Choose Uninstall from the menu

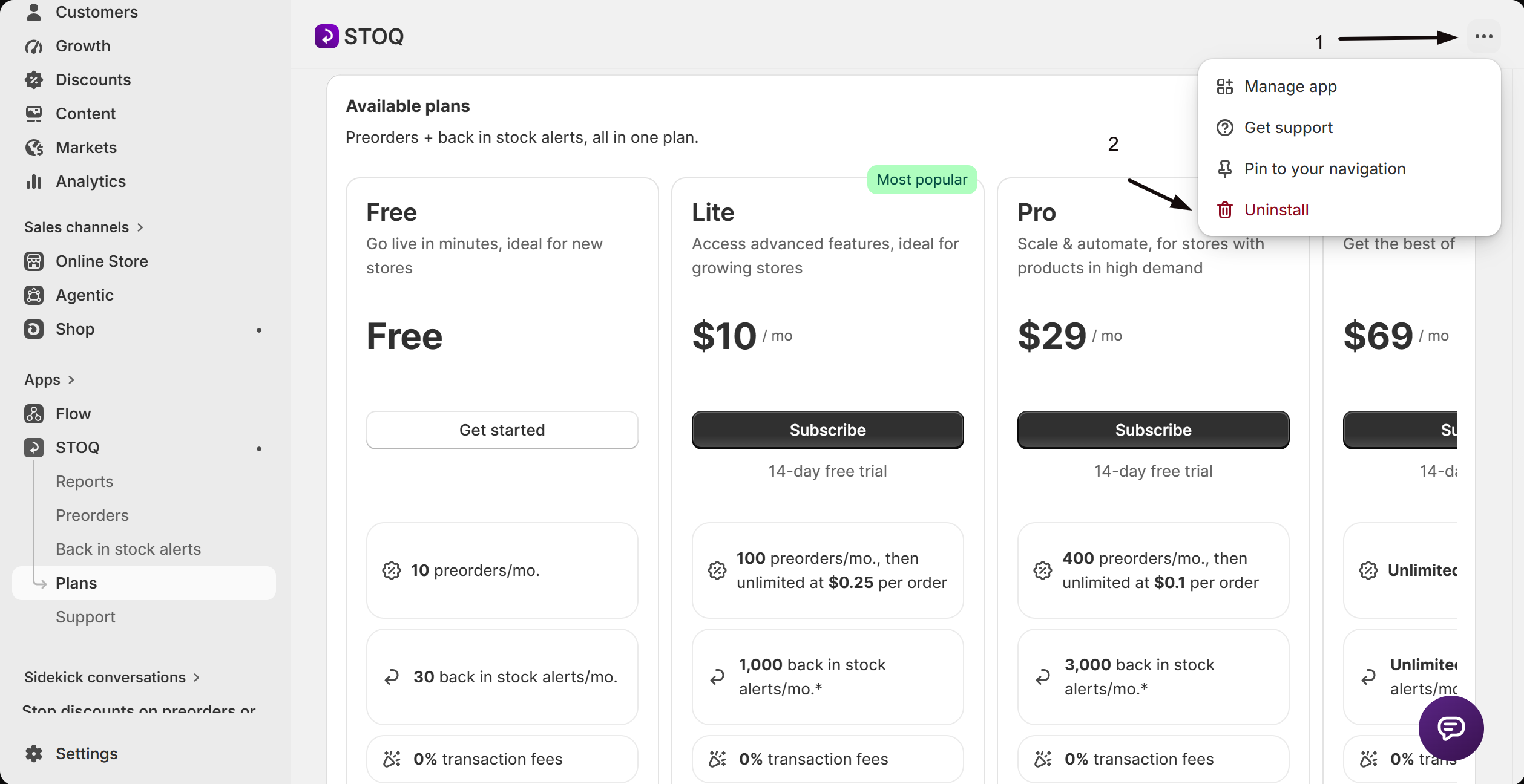[x=1349, y=210]
